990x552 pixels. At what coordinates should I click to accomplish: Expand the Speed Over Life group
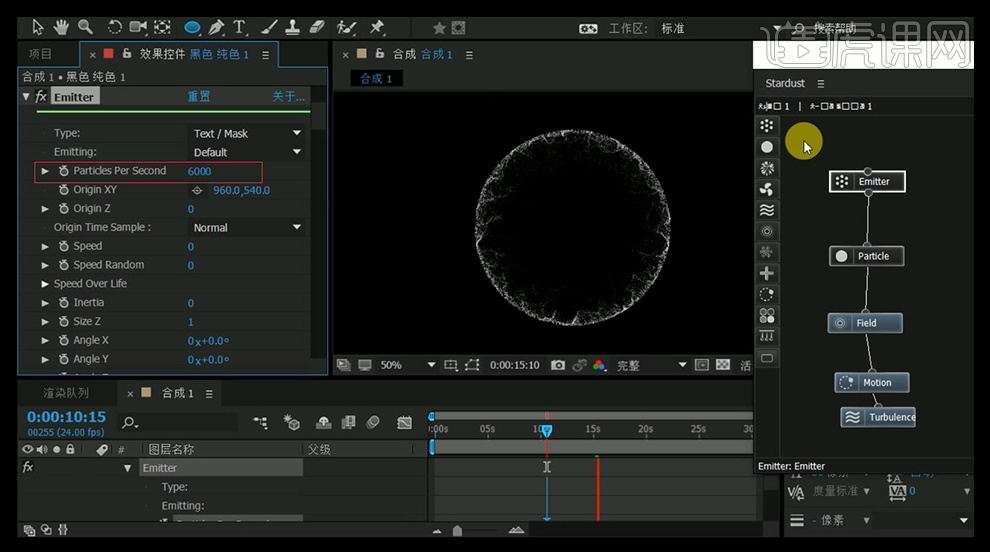pyautogui.click(x=45, y=284)
